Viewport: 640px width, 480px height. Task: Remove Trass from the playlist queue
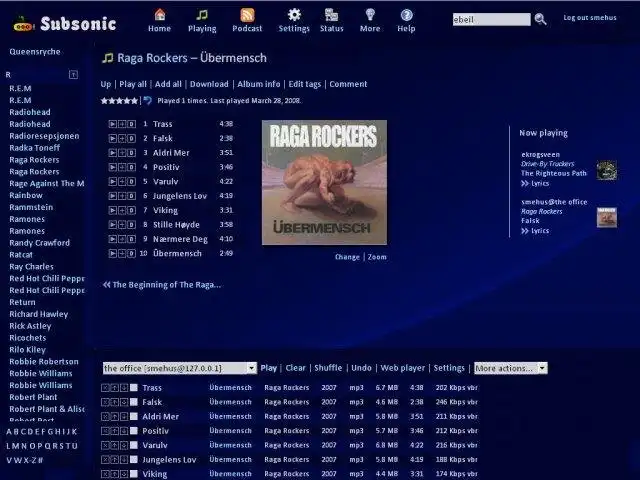(x=105, y=388)
